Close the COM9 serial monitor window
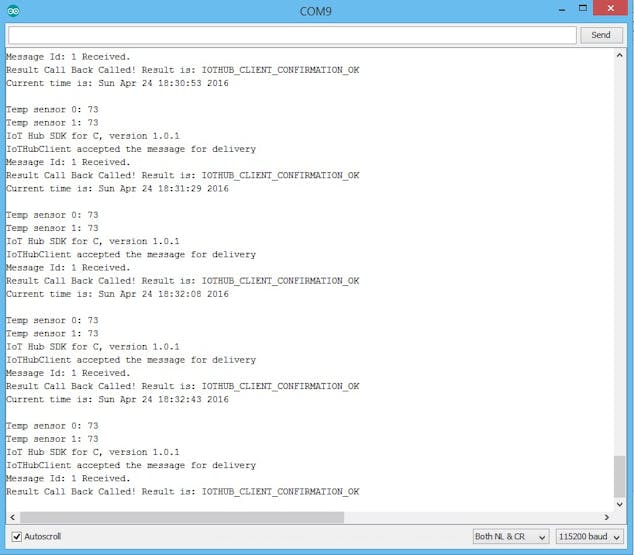The height and width of the screenshot is (555, 634). (x=611, y=8)
